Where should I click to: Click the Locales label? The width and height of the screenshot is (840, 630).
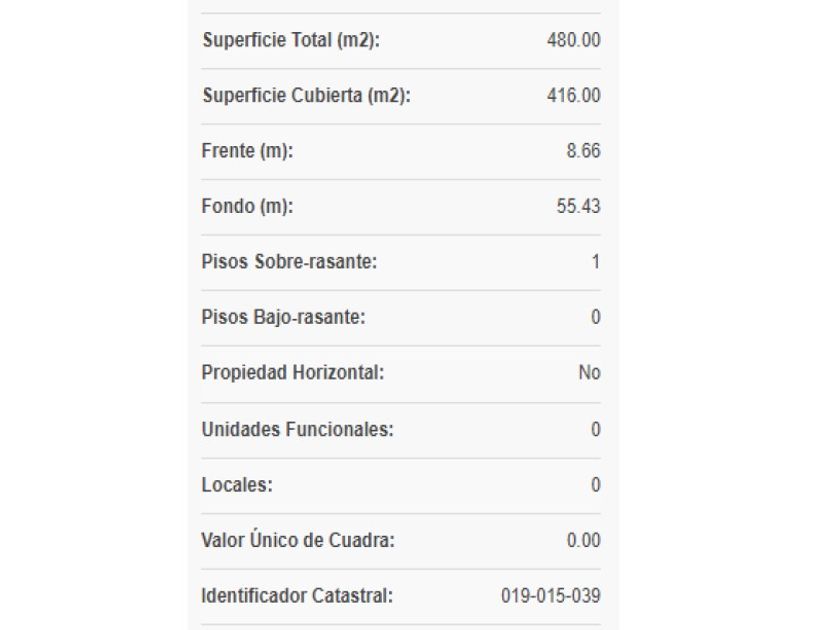[x=237, y=485]
